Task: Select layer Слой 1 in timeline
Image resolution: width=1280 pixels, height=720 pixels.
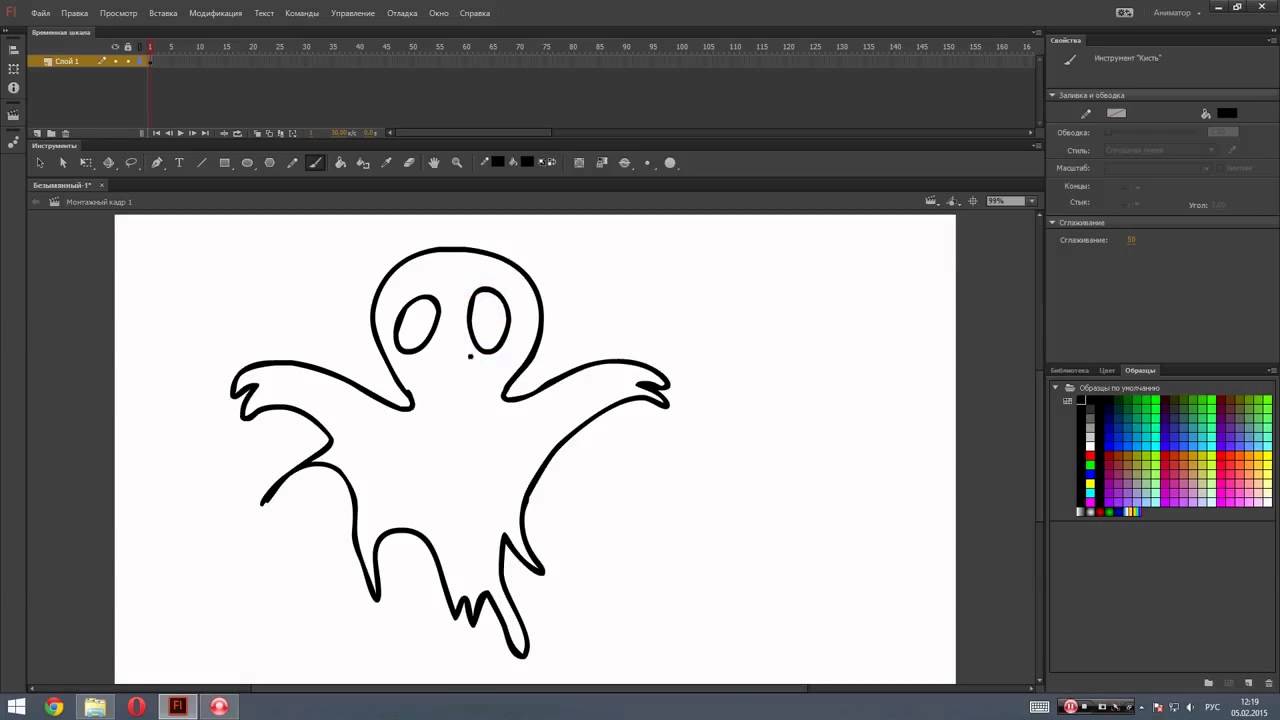Action: (x=67, y=61)
